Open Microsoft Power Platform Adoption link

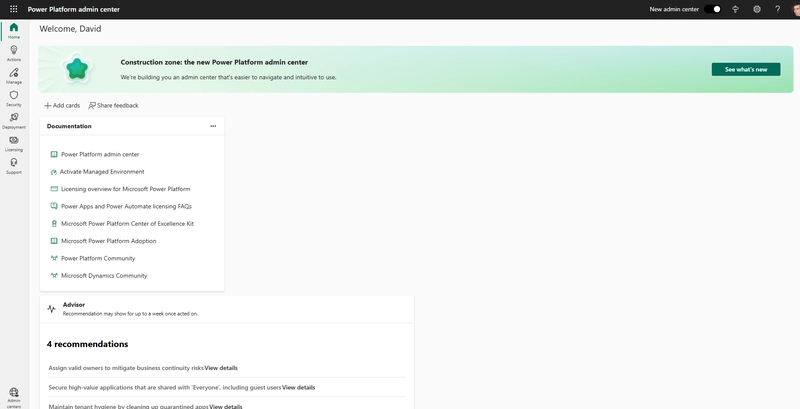(109, 241)
